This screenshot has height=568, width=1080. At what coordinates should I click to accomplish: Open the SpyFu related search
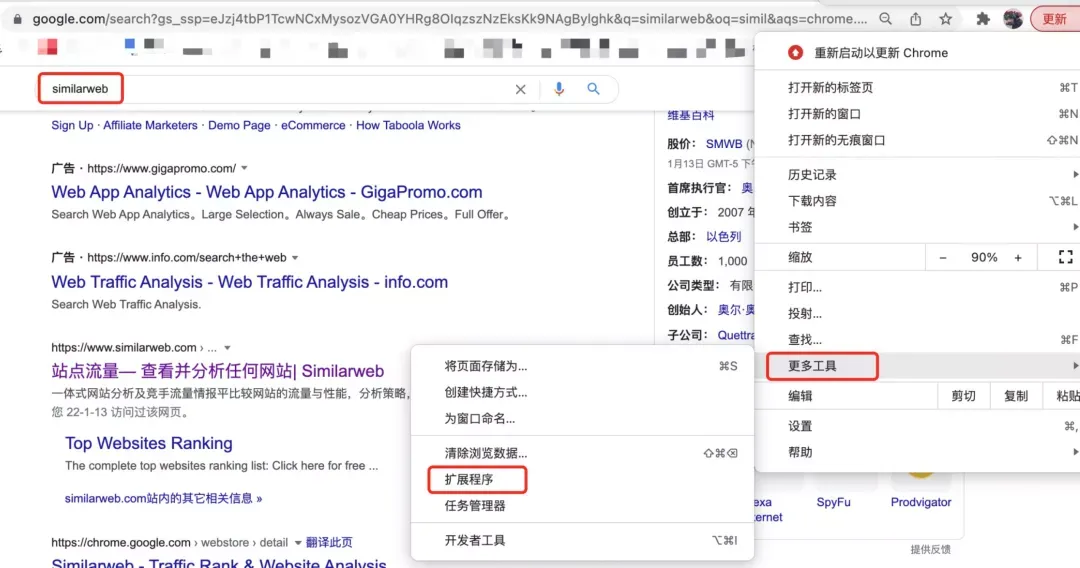[833, 503]
